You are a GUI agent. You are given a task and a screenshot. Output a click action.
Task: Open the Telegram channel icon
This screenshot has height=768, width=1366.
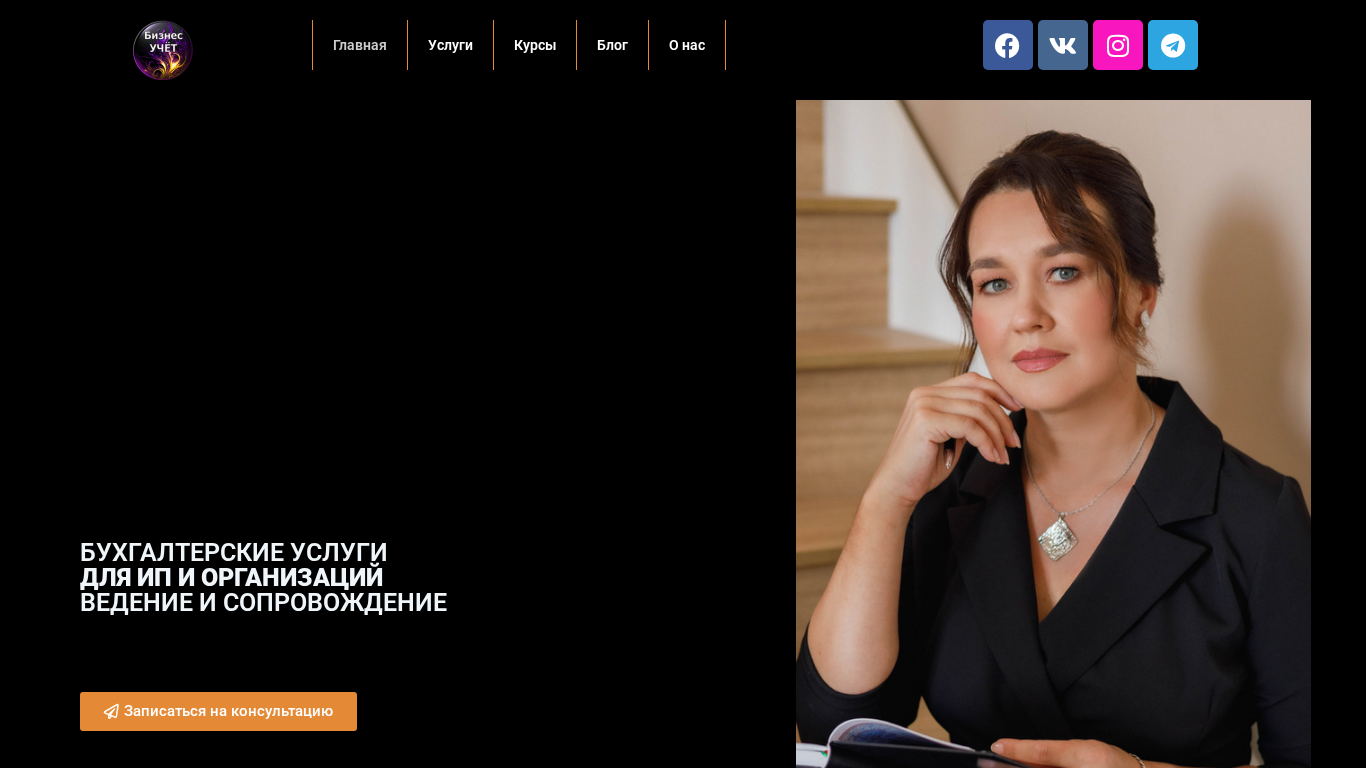(1172, 45)
